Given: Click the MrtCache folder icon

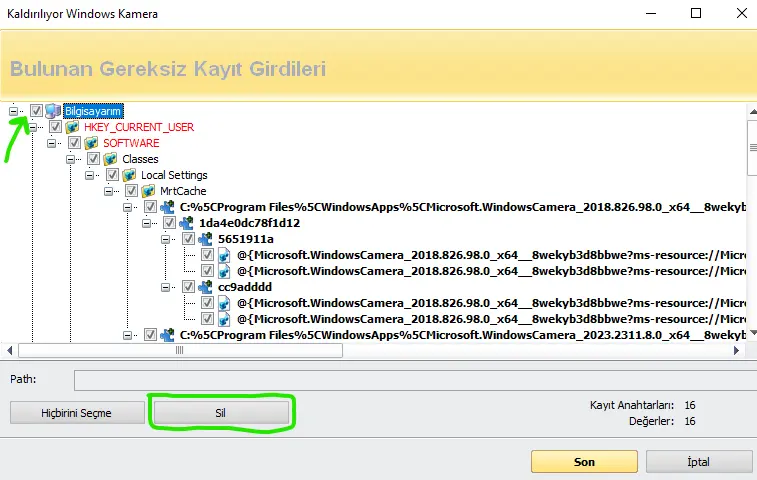Looking at the screenshot, I should [148, 191].
